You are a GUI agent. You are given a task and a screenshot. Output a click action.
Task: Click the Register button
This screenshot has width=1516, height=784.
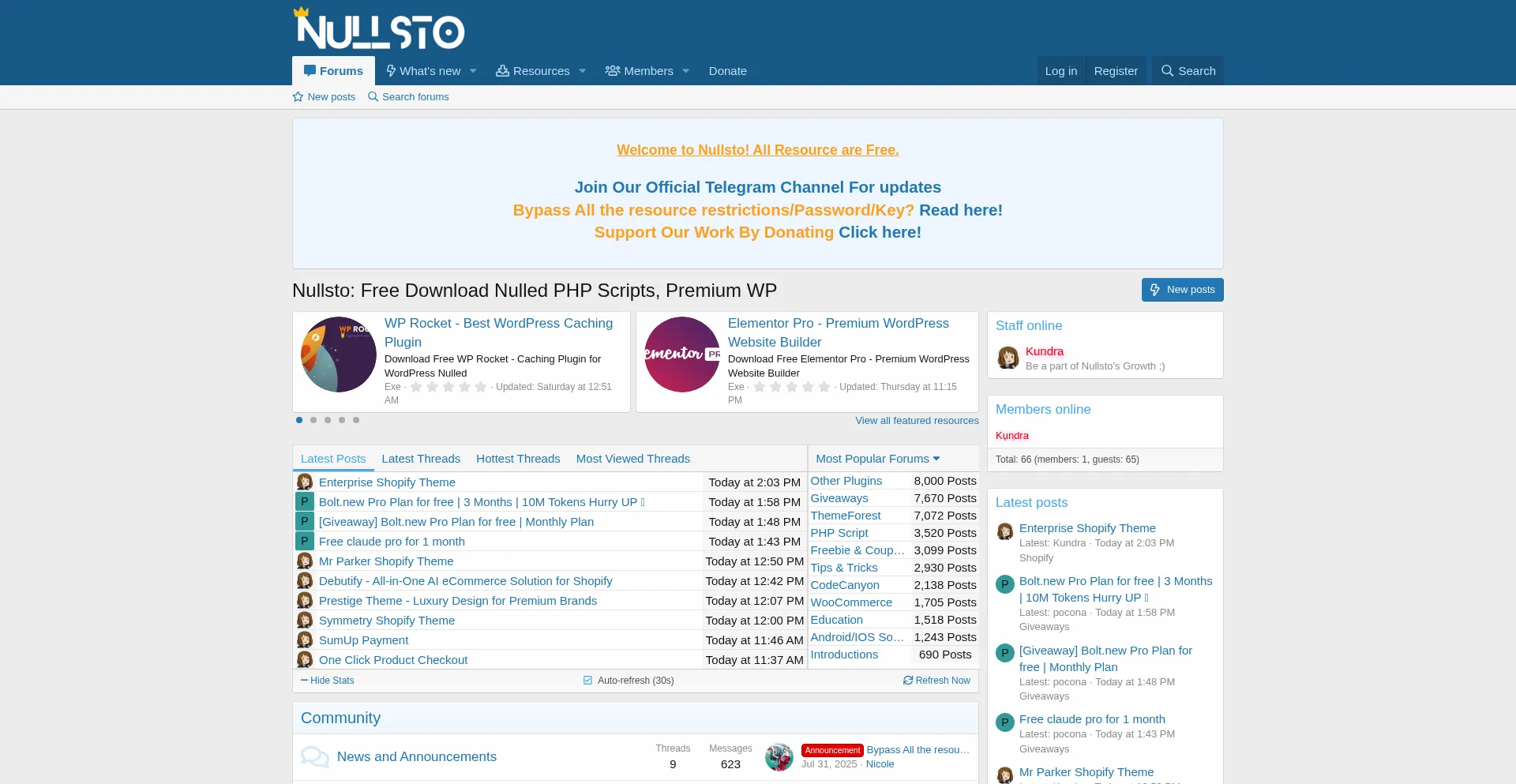coord(1116,71)
